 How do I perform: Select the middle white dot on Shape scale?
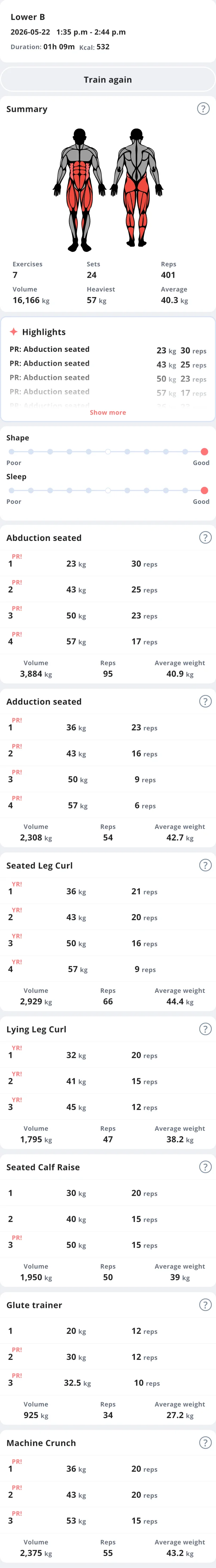108,452
